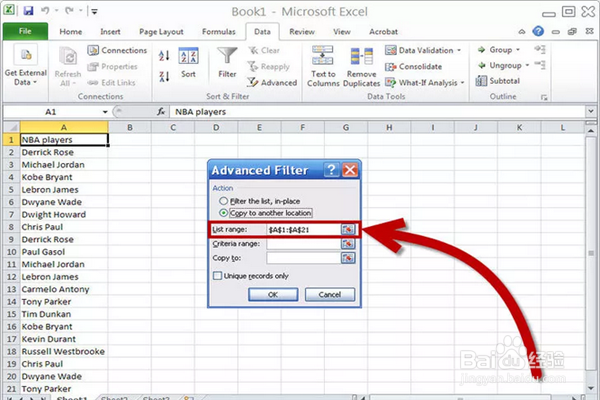Click Reapply filter
This screenshot has width=600, height=400.
click(x=269, y=66)
